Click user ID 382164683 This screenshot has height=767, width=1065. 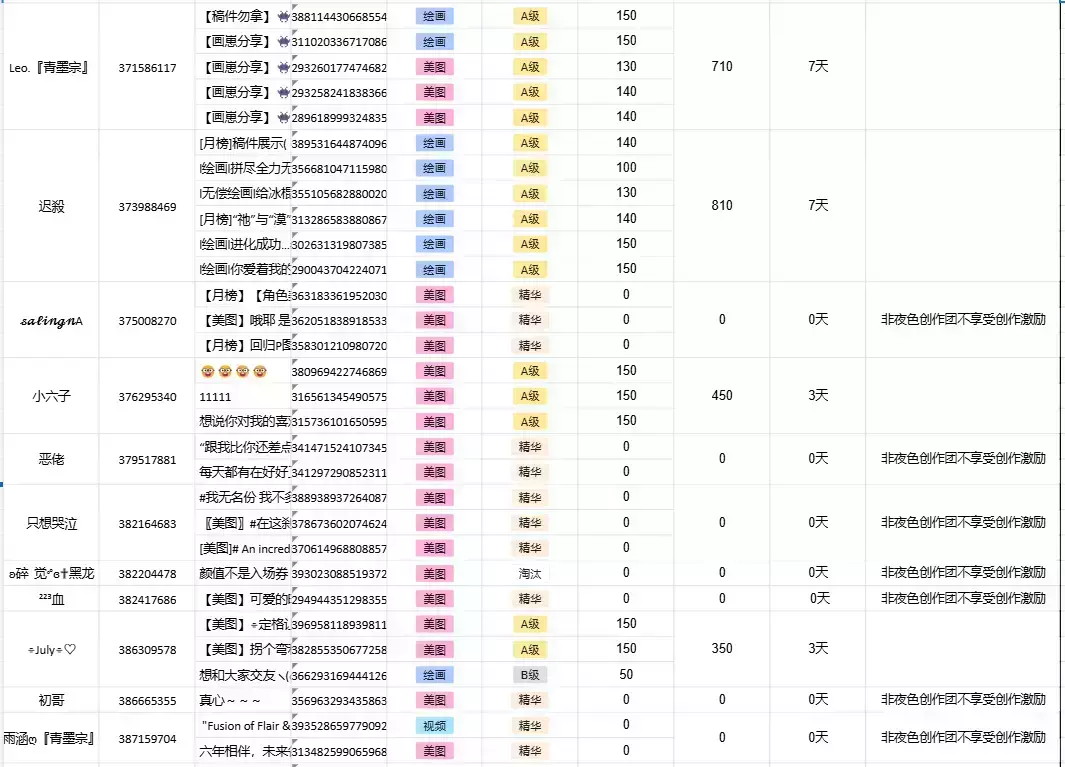tap(147, 524)
